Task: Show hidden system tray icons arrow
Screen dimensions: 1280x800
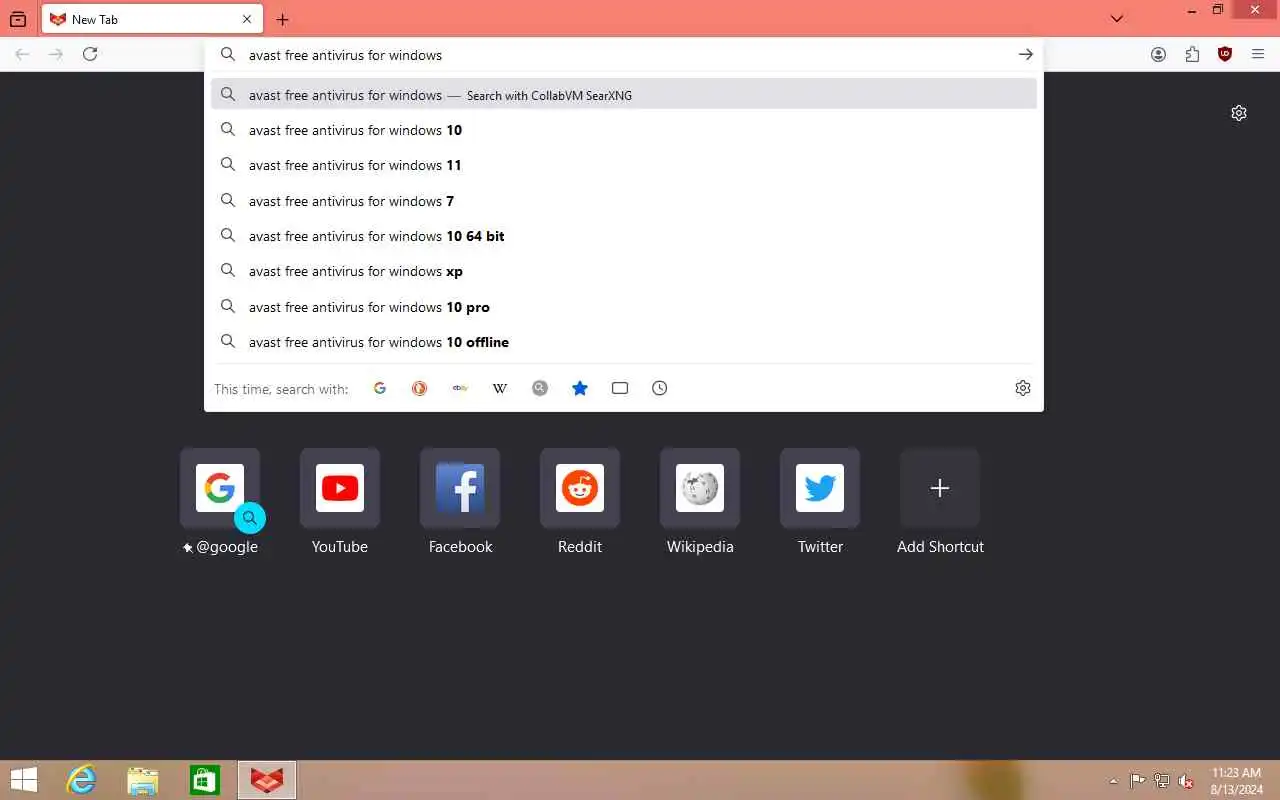Action: coord(1113,781)
